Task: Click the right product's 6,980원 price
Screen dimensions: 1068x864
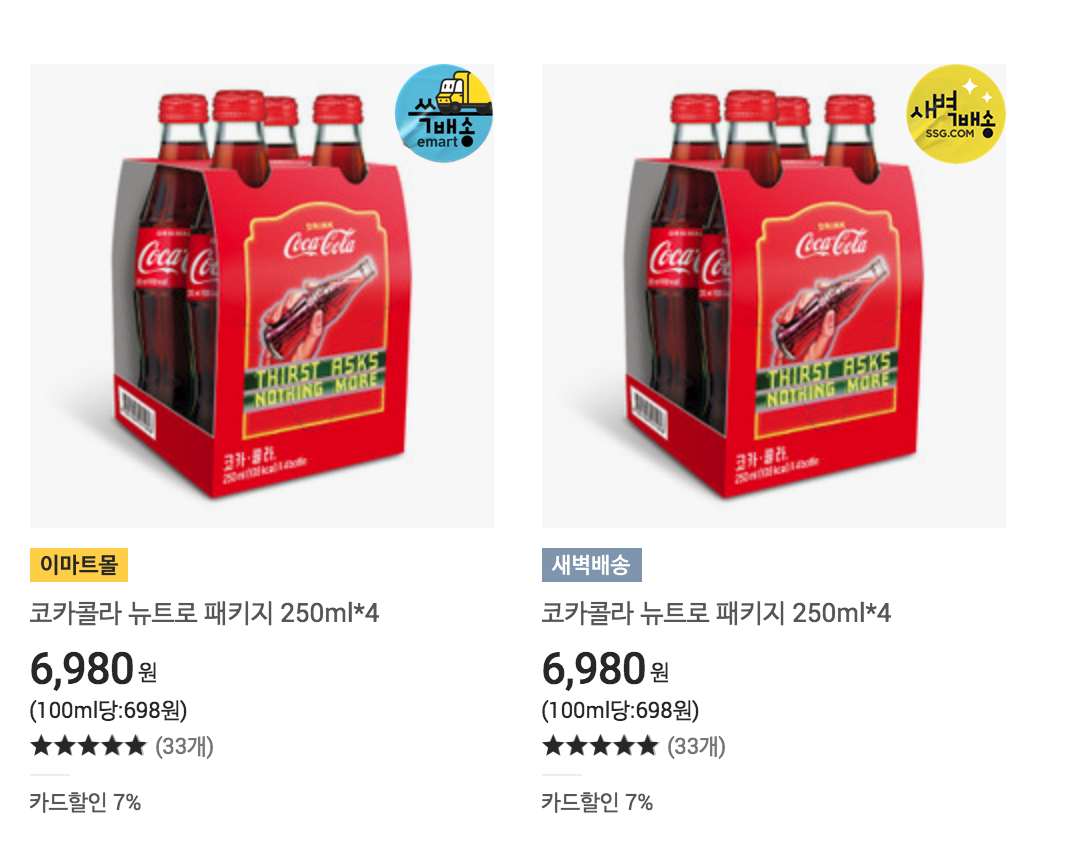Action: pyautogui.click(x=606, y=668)
